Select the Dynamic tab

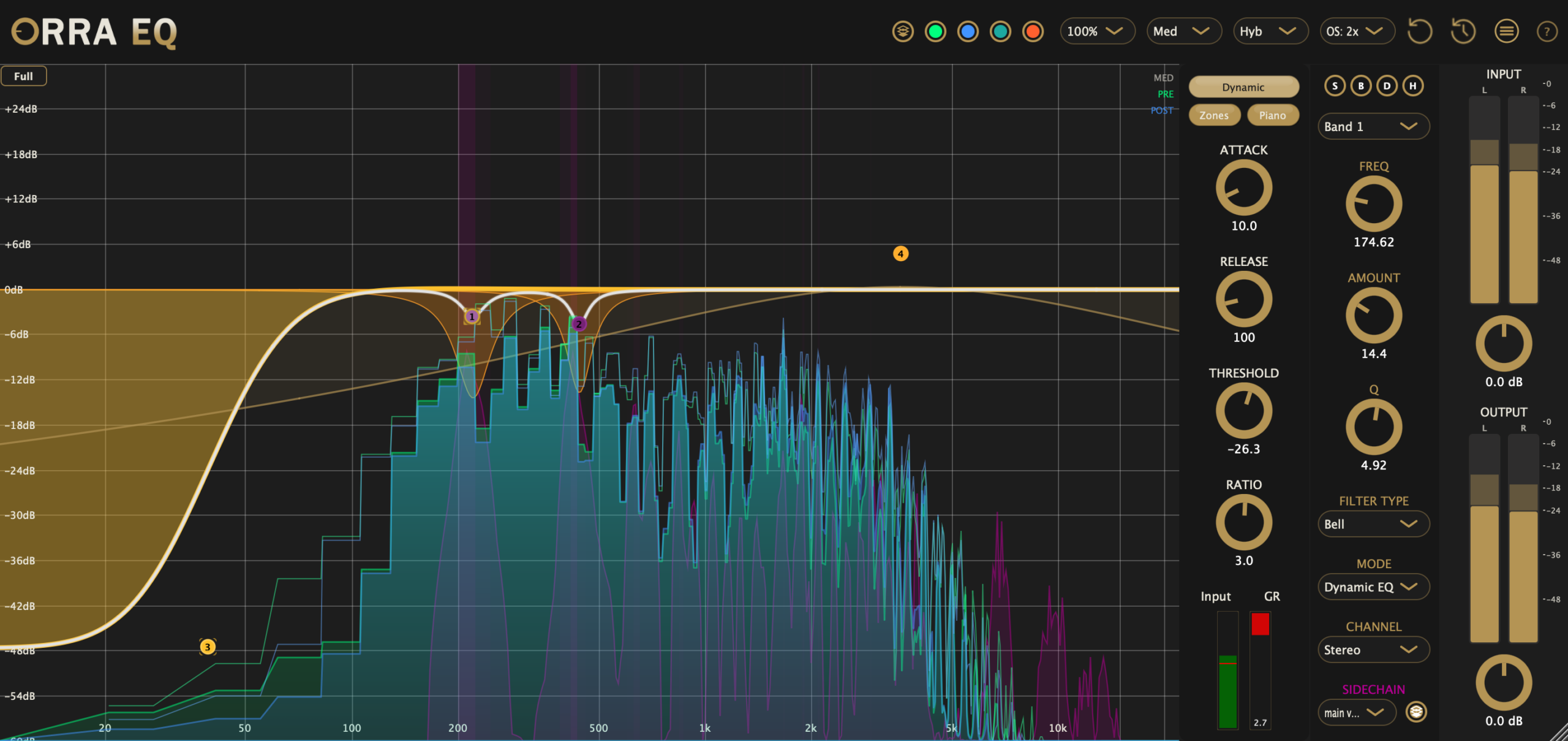tap(1243, 87)
